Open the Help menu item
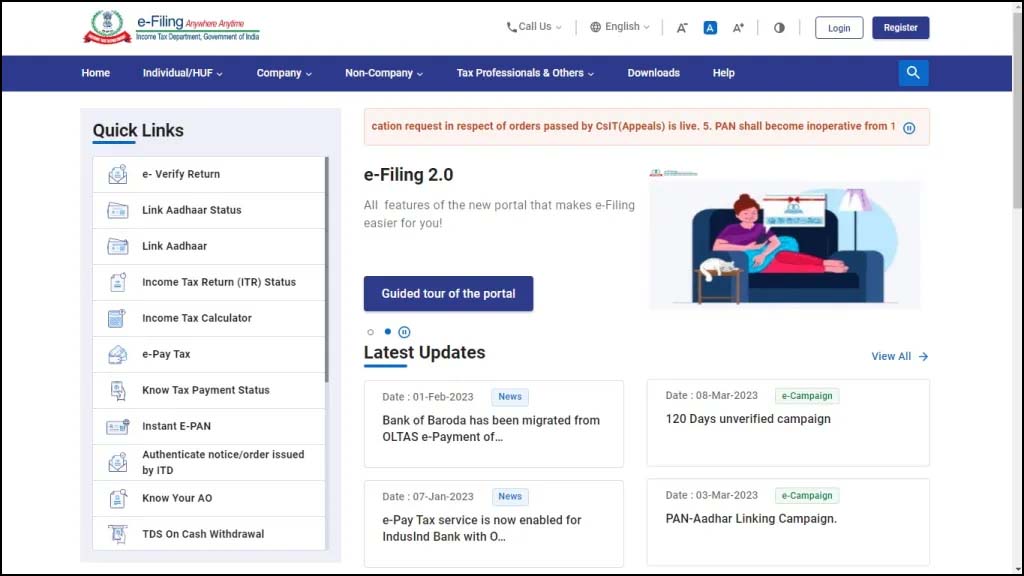Image resolution: width=1024 pixels, height=576 pixels. [x=724, y=73]
